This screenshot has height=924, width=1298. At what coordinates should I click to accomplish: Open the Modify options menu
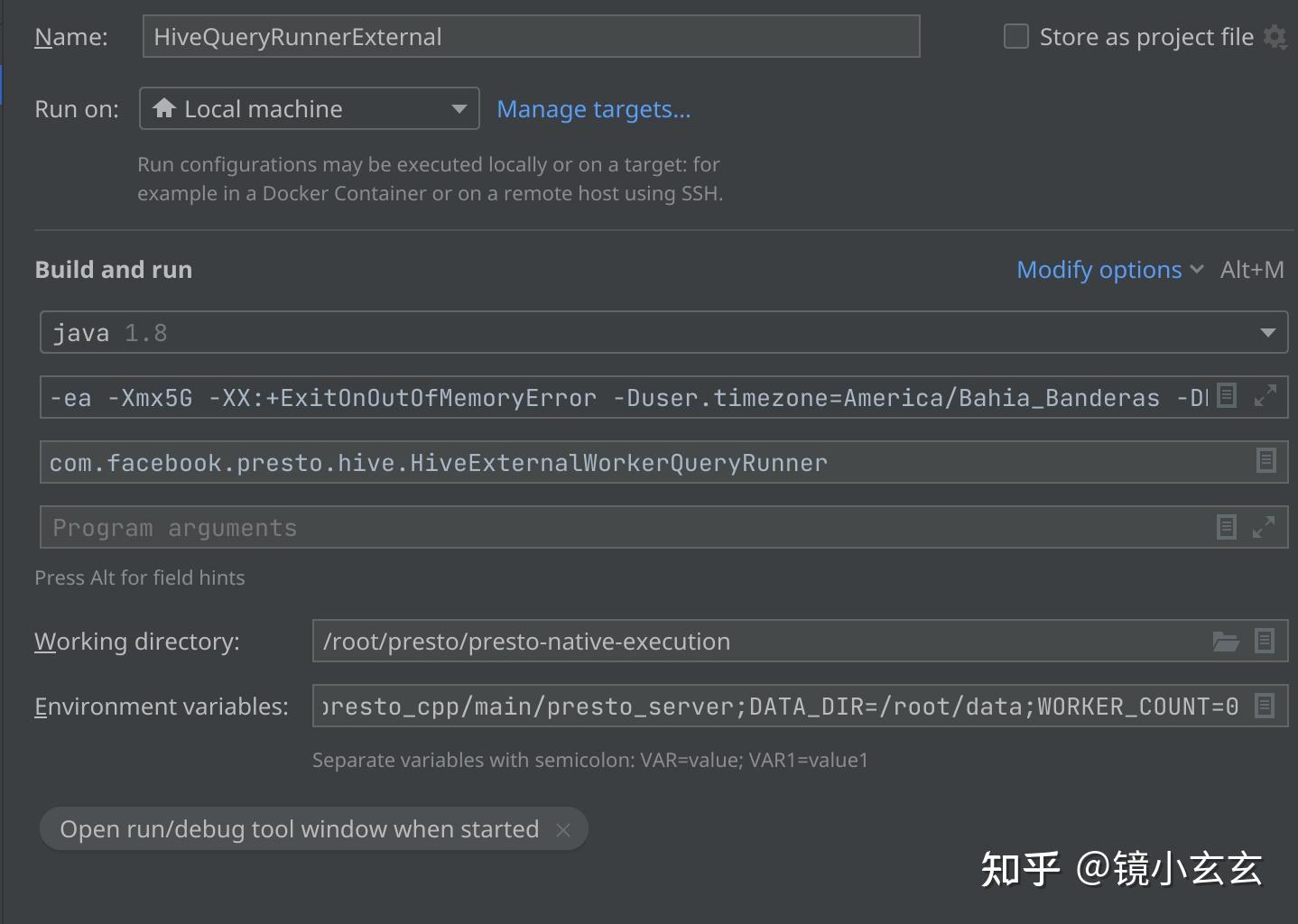(1109, 270)
